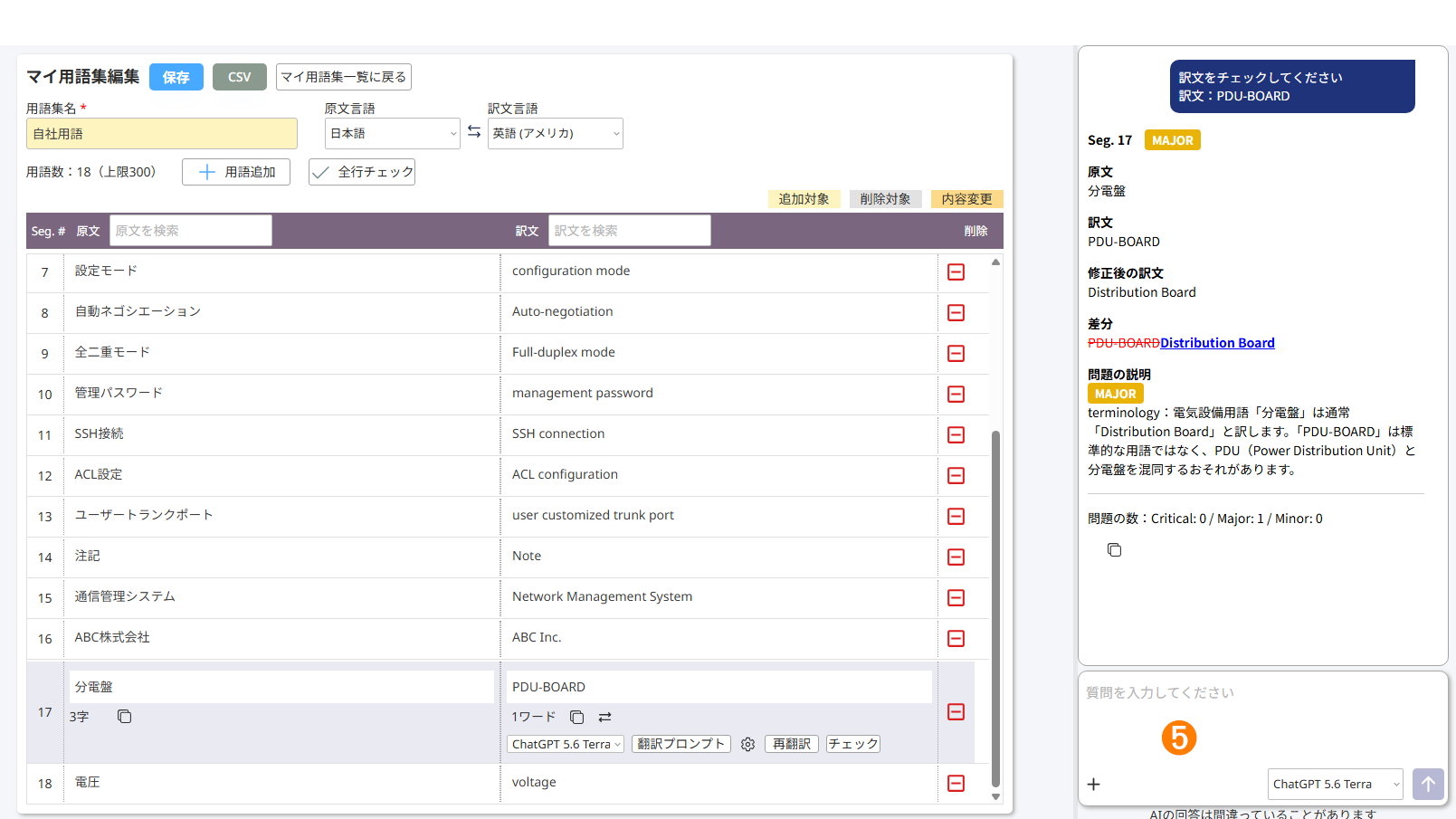Add a new term with 用語追加
The width and height of the screenshot is (1456, 819).
pyautogui.click(x=236, y=172)
